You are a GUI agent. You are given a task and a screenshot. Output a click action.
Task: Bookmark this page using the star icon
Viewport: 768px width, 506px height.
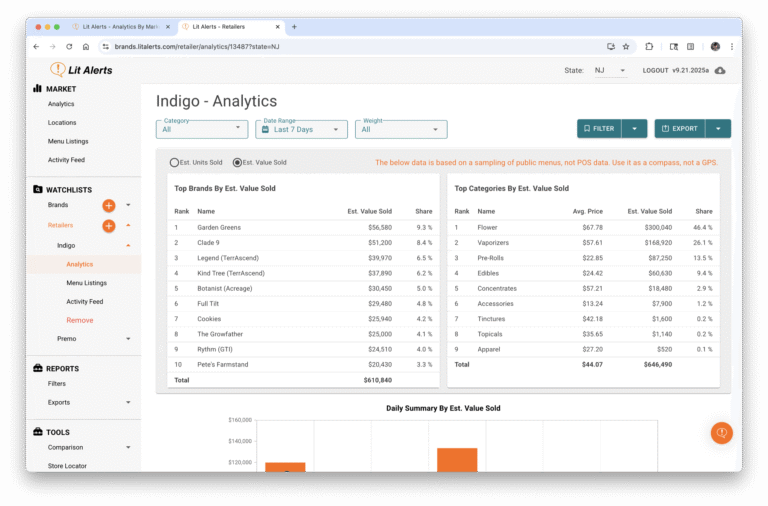click(x=626, y=46)
